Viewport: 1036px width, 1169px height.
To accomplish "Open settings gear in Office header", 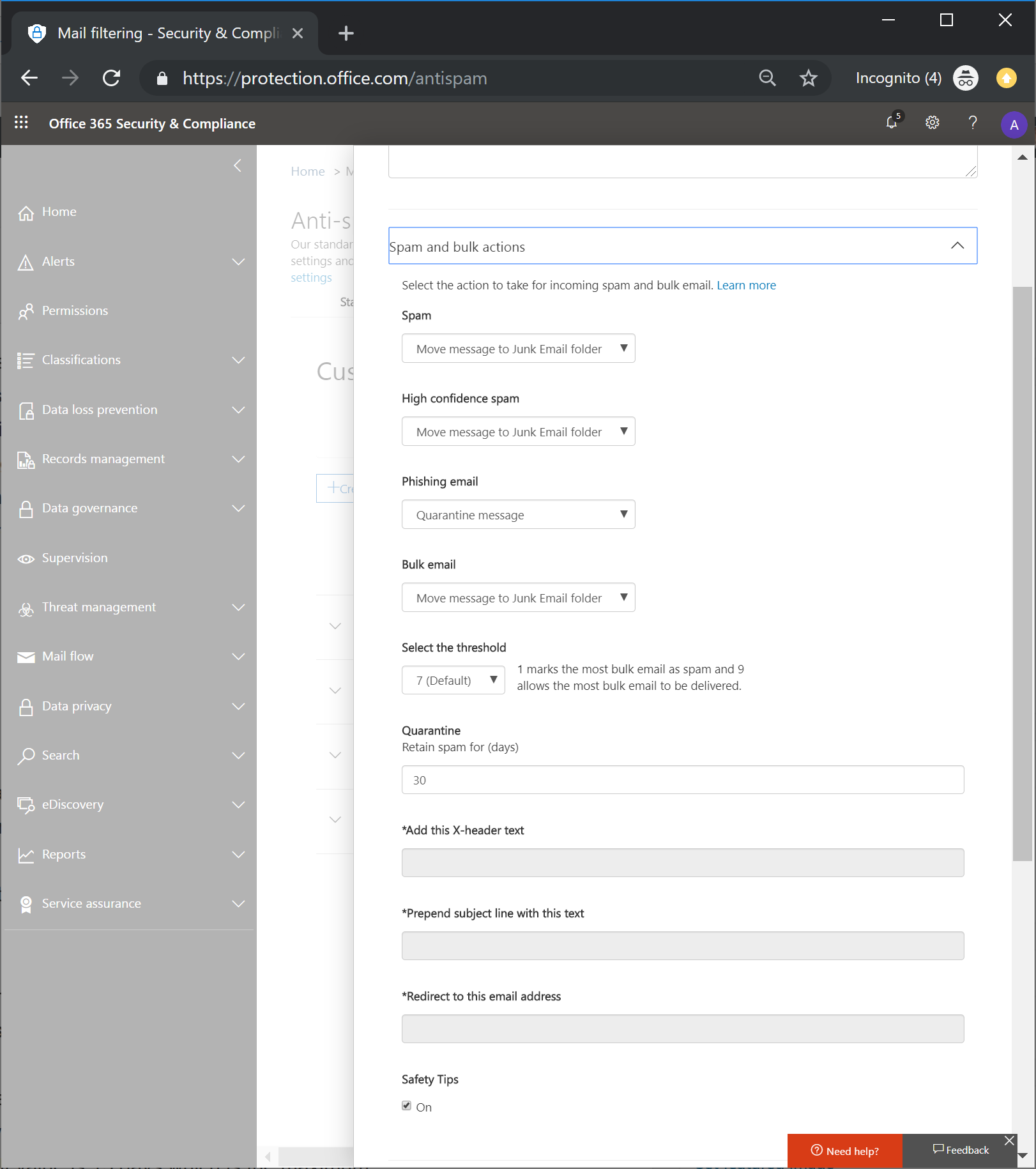I will (932, 123).
